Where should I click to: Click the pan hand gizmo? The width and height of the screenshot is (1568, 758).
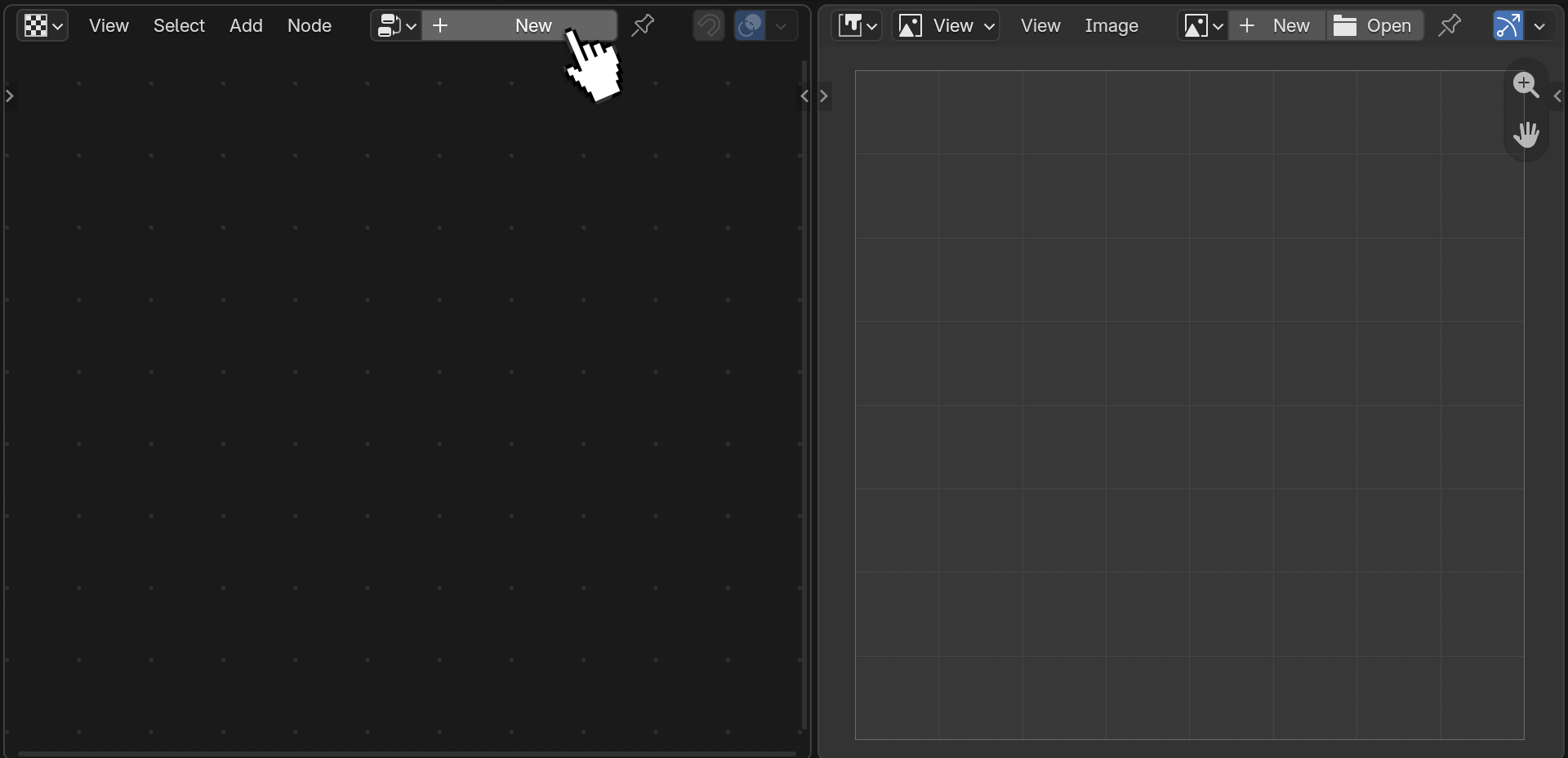pyautogui.click(x=1526, y=134)
